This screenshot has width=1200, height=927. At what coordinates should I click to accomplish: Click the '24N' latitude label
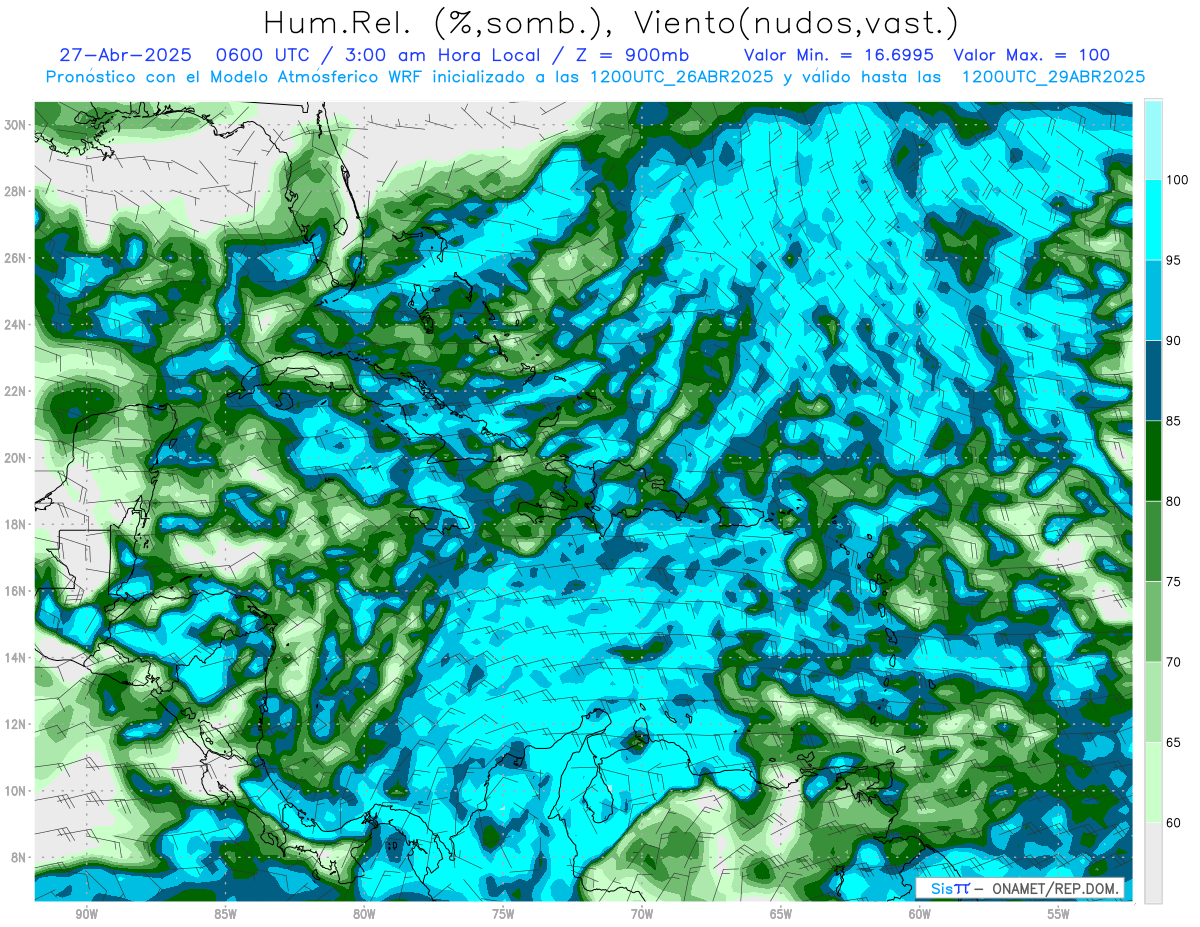16,324
